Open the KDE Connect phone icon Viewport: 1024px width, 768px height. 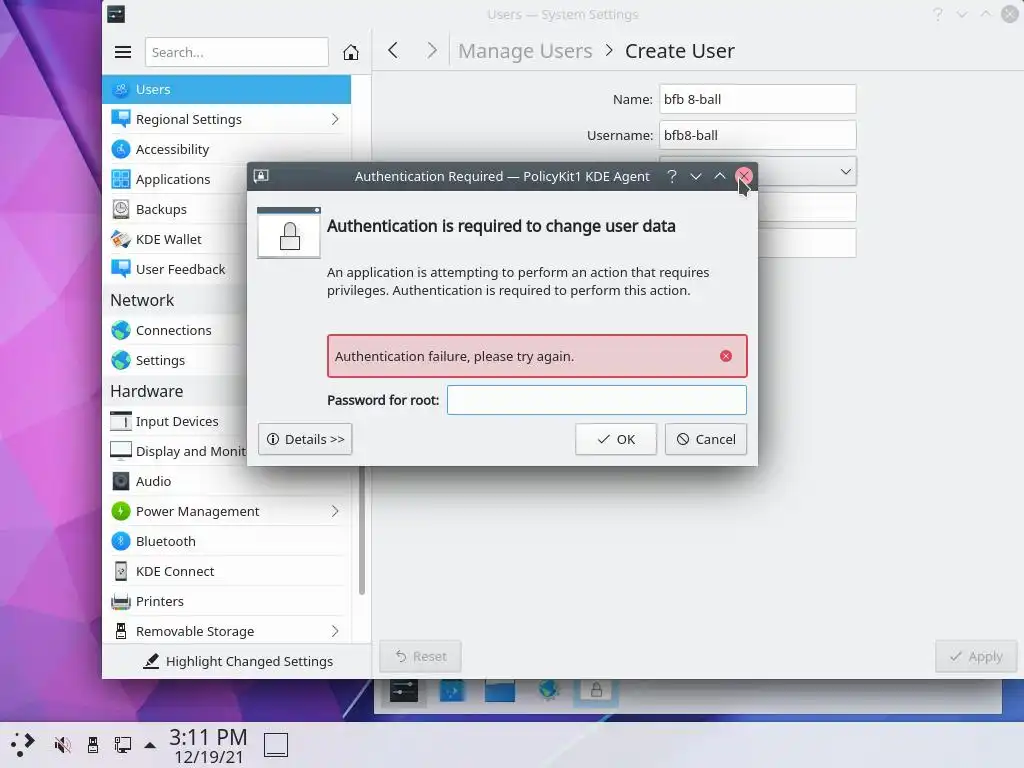(121, 571)
